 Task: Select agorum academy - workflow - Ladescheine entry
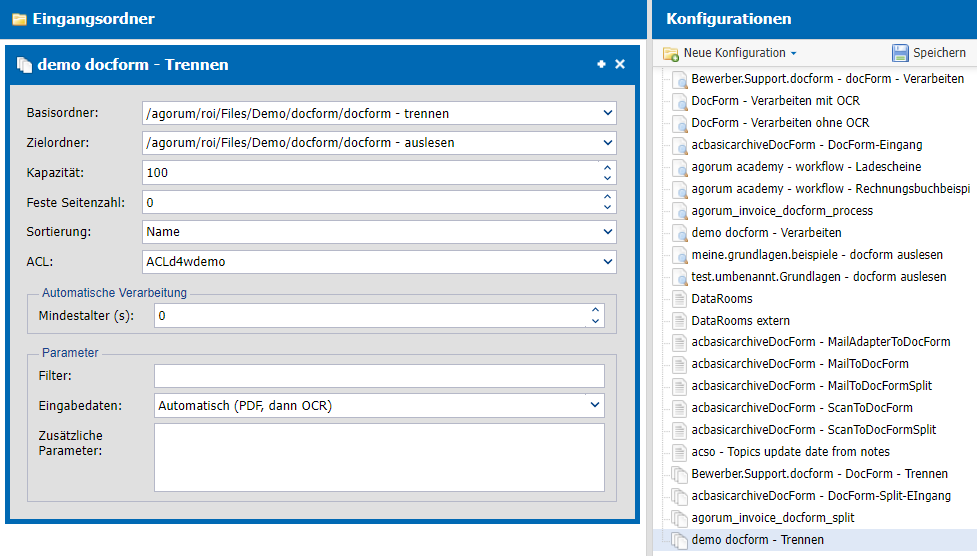point(806,167)
